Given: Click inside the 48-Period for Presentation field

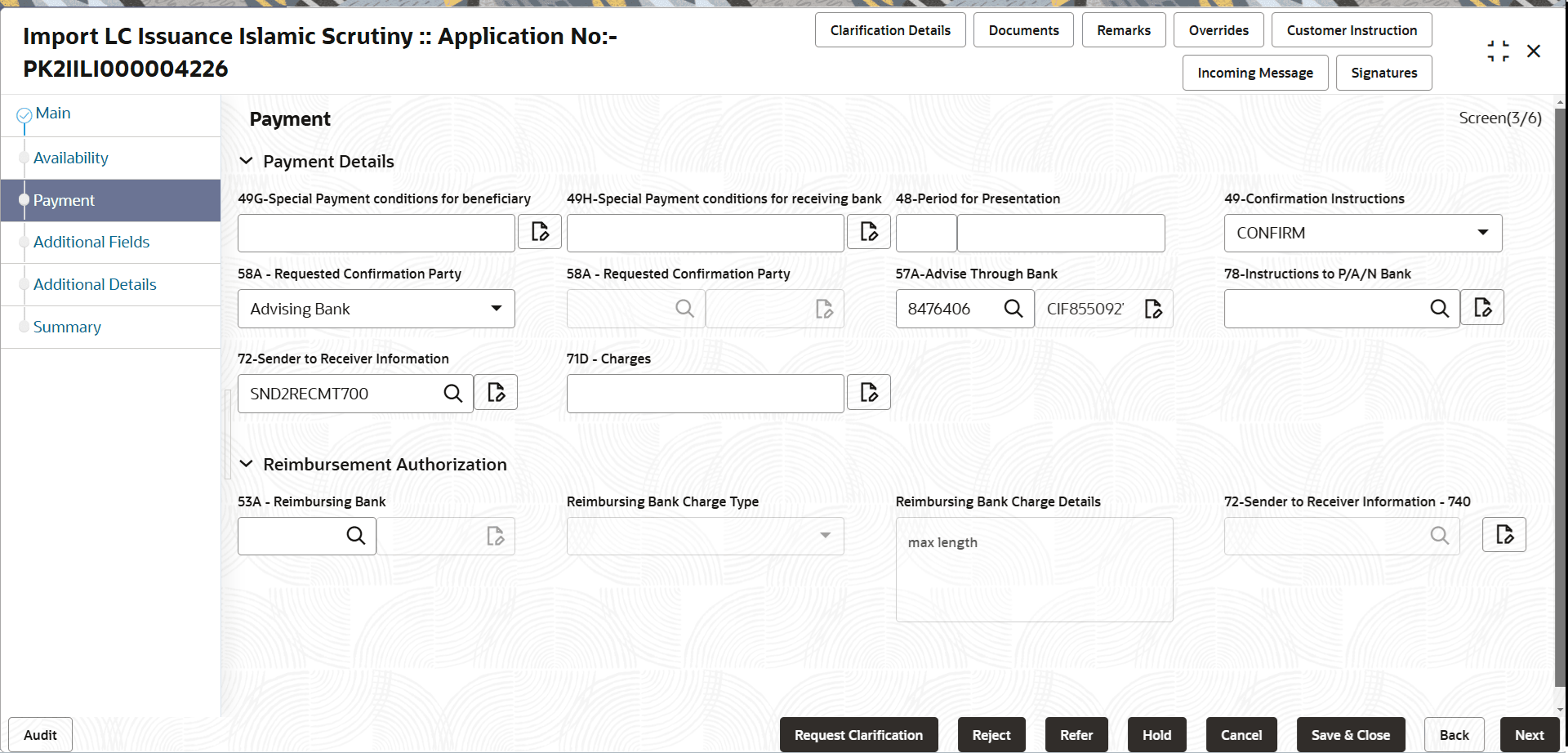Looking at the screenshot, I should click(x=1060, y=233).
